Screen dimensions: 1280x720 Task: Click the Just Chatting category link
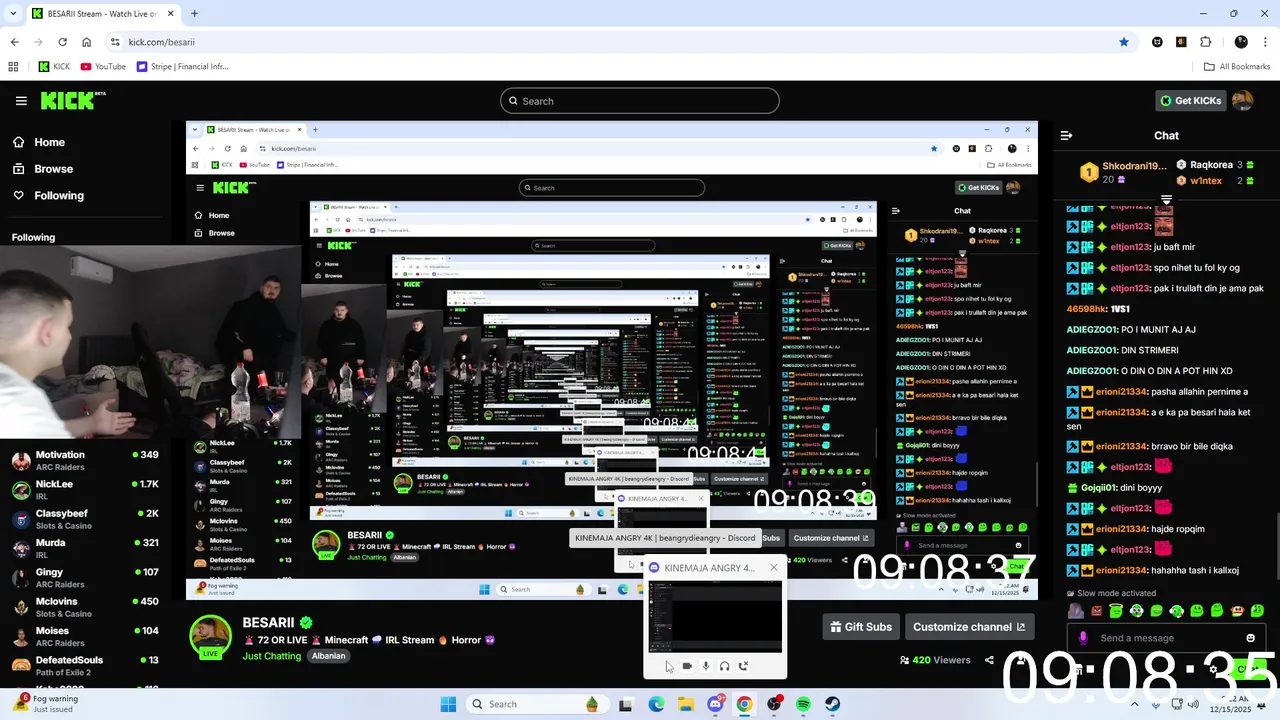[271, 656]
